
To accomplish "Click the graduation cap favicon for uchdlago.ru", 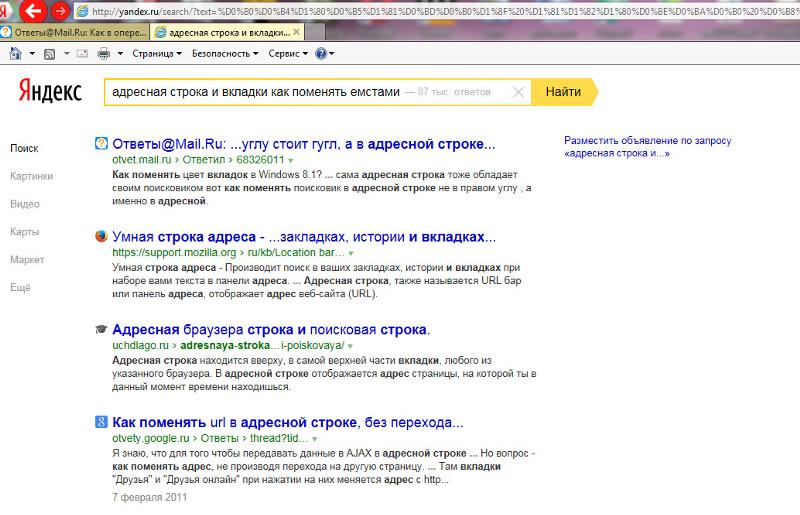I will (x=101, y=329).
